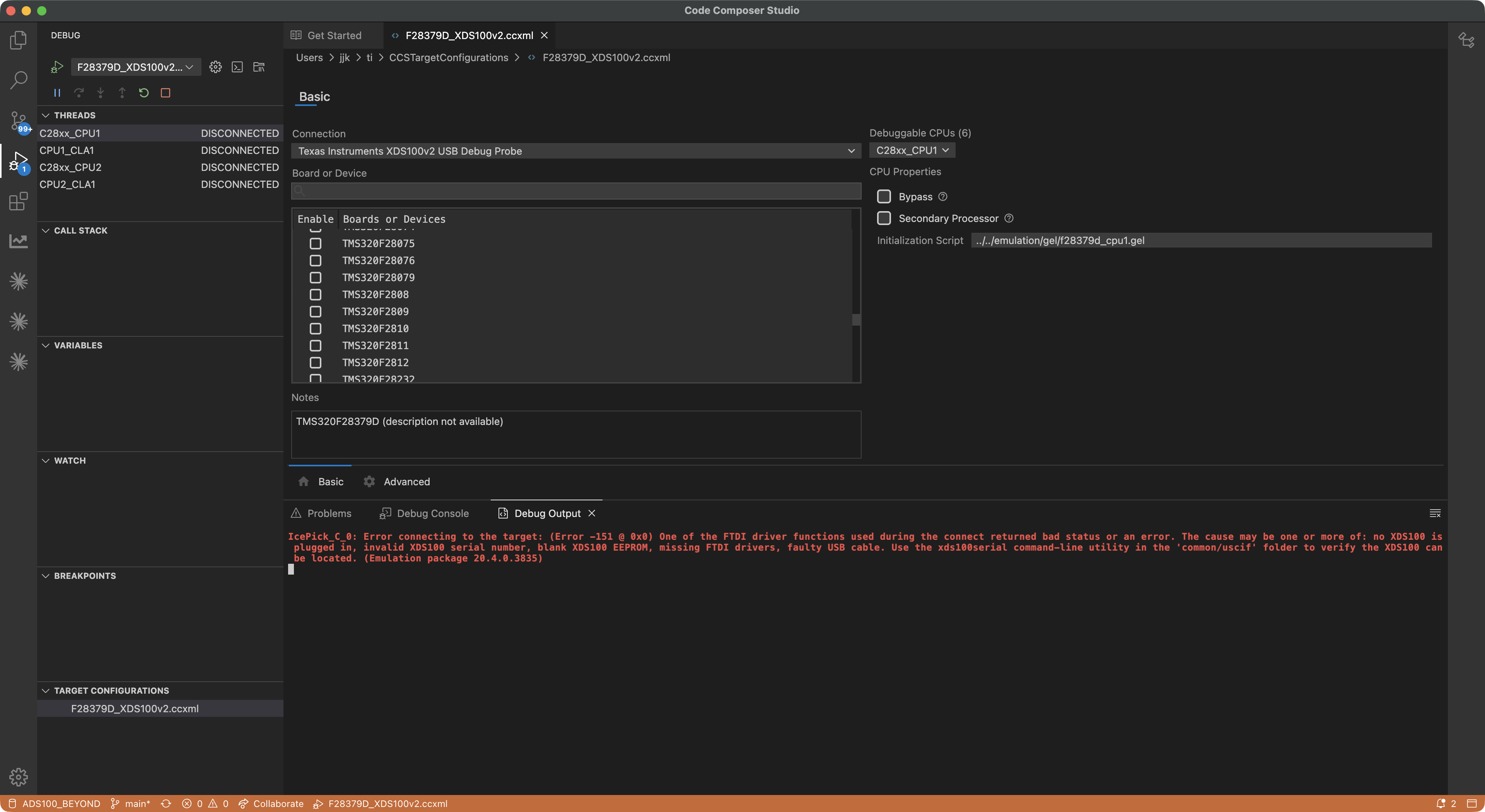Collapse the BREAKPOINTS section

pos(46,576)
